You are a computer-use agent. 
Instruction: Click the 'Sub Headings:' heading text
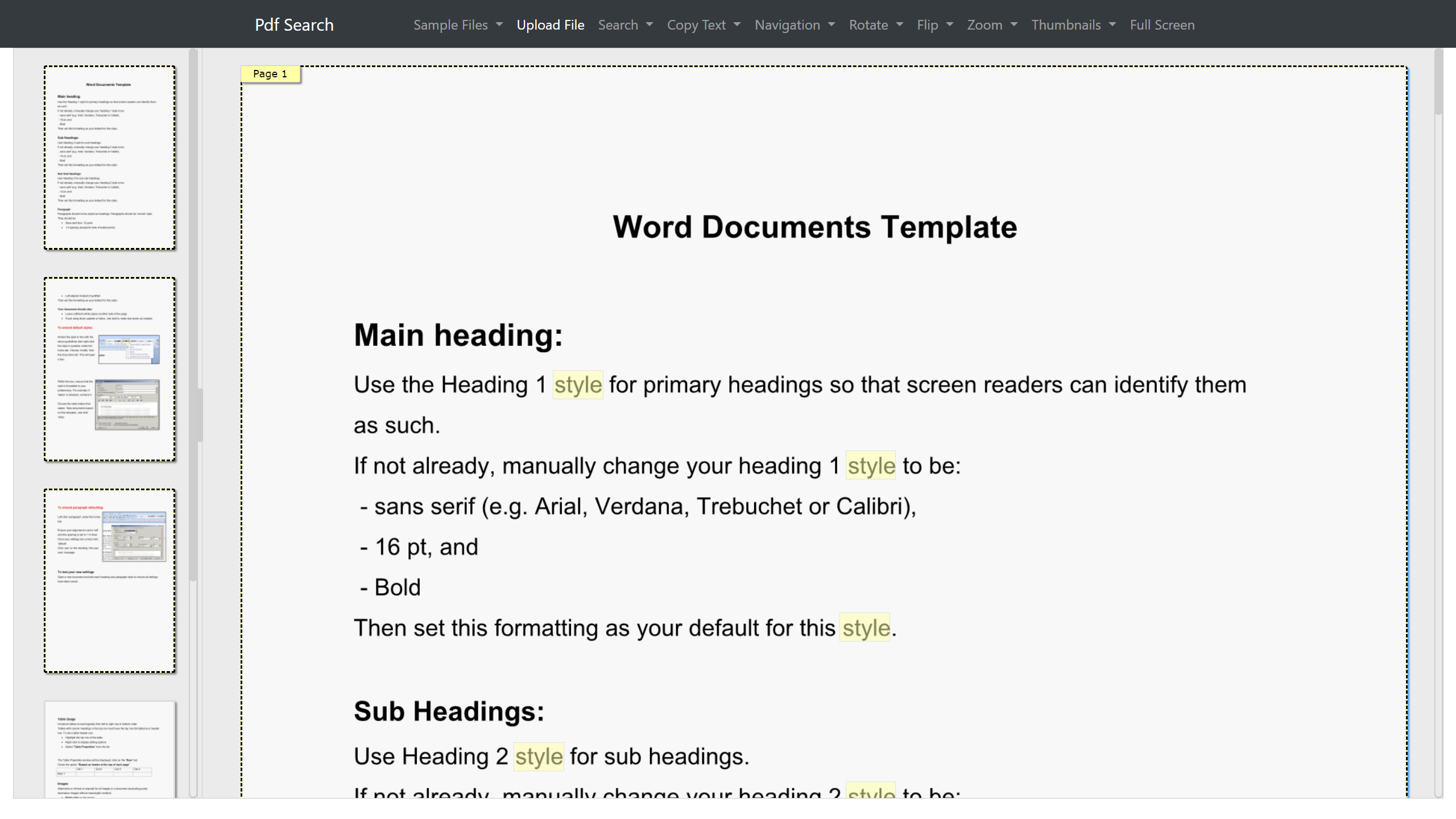tap(449, 712)
